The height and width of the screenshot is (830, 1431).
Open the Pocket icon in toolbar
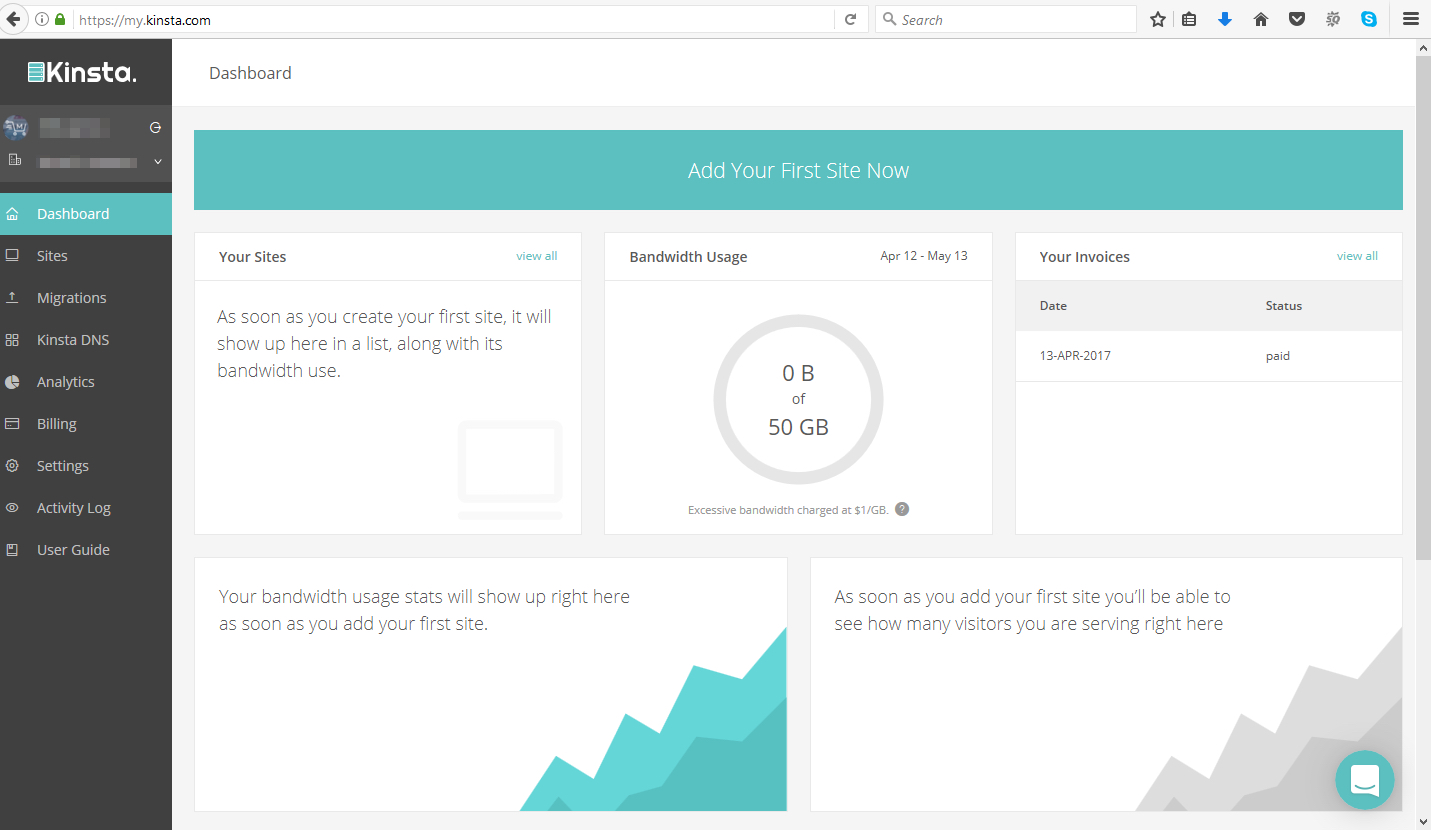coord(1297,19)
